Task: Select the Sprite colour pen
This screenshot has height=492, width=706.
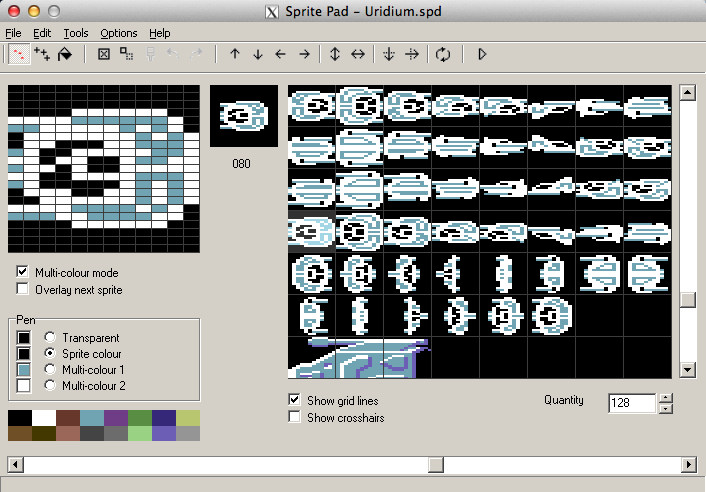Action: point(50,353)
